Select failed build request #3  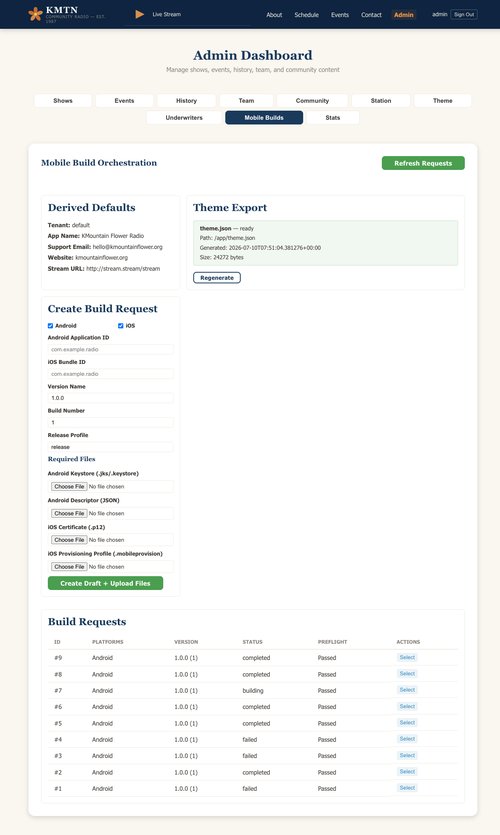(407, 756)
